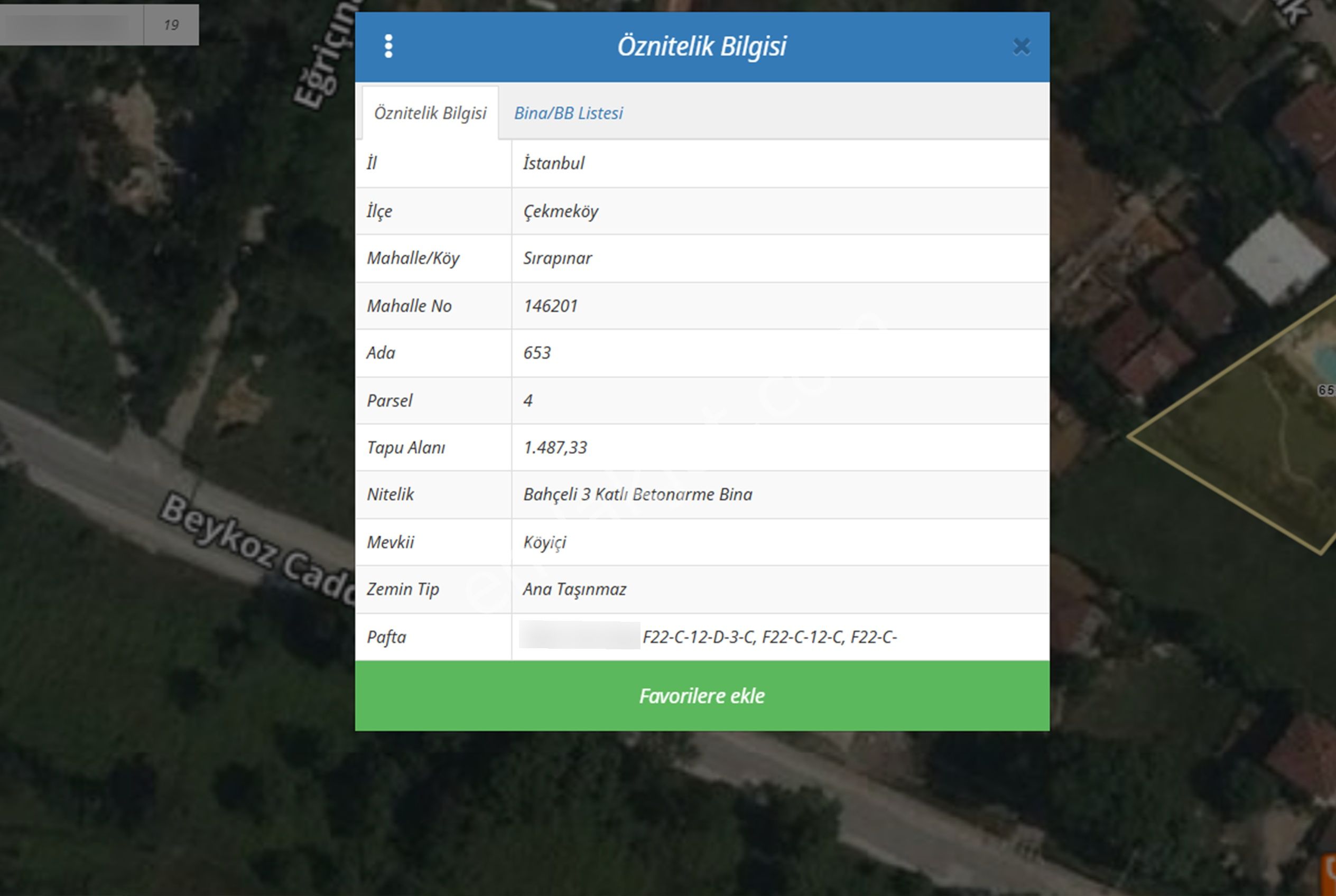Click the field showing 19 at top-left
Viewport: 1336px width, 896px height.
tap(171, 25)
